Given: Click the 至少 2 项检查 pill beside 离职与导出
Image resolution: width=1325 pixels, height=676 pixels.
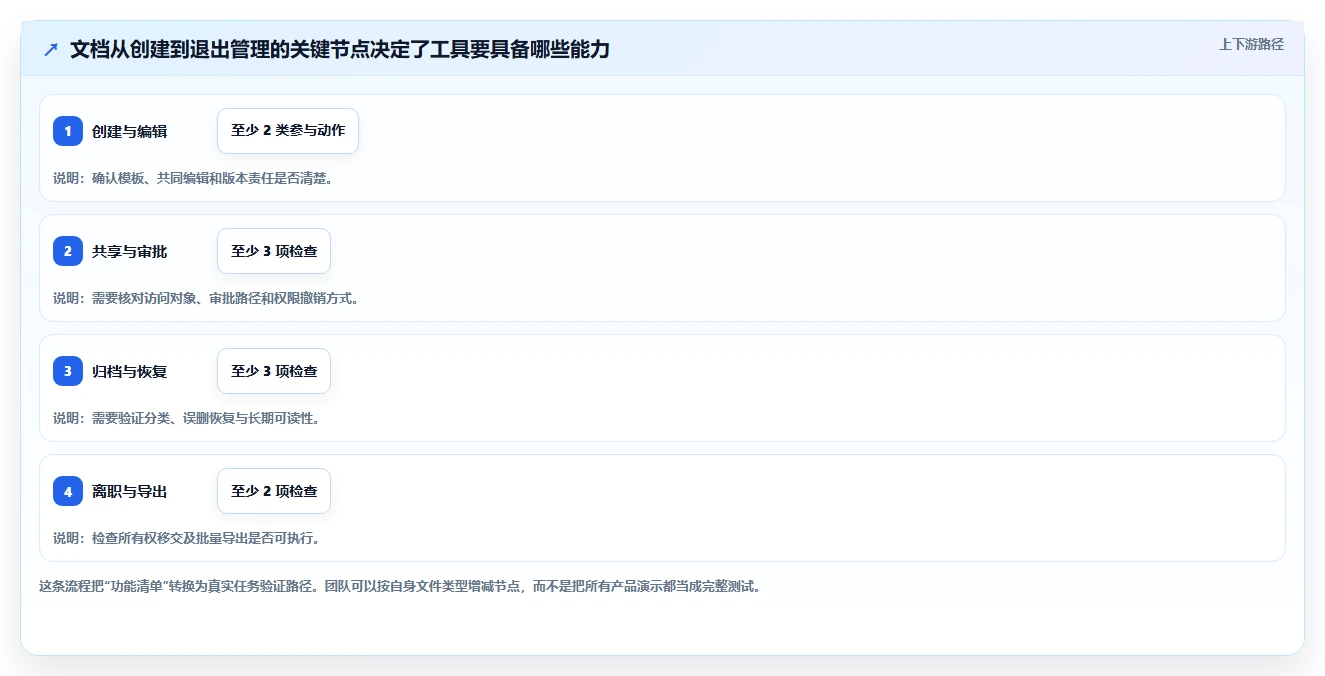Looking at the screenshot, I should point(274,491).
